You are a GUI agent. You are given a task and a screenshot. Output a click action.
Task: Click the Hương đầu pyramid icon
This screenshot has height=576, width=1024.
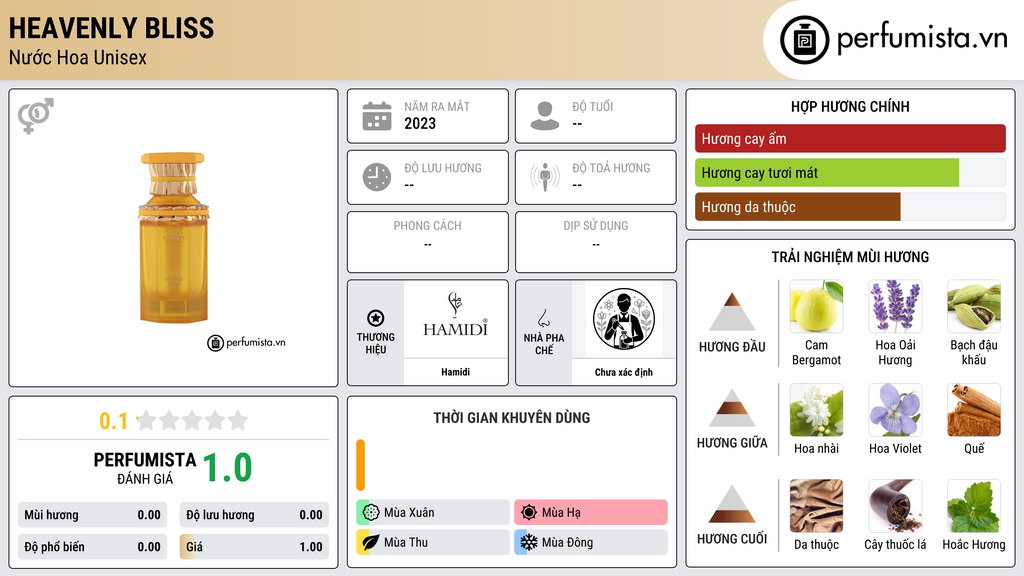click(732, 312)
